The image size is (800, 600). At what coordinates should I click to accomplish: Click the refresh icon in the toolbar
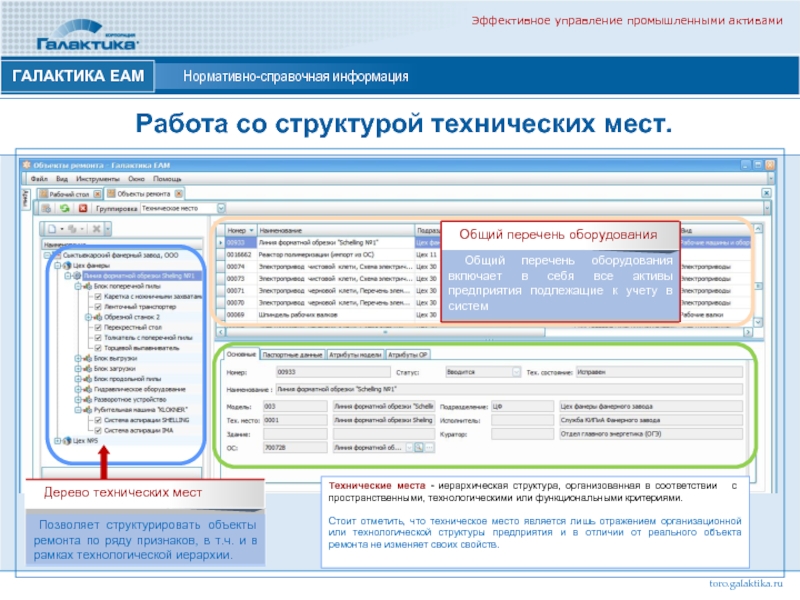pyautogui.click(x=64, y=208)
